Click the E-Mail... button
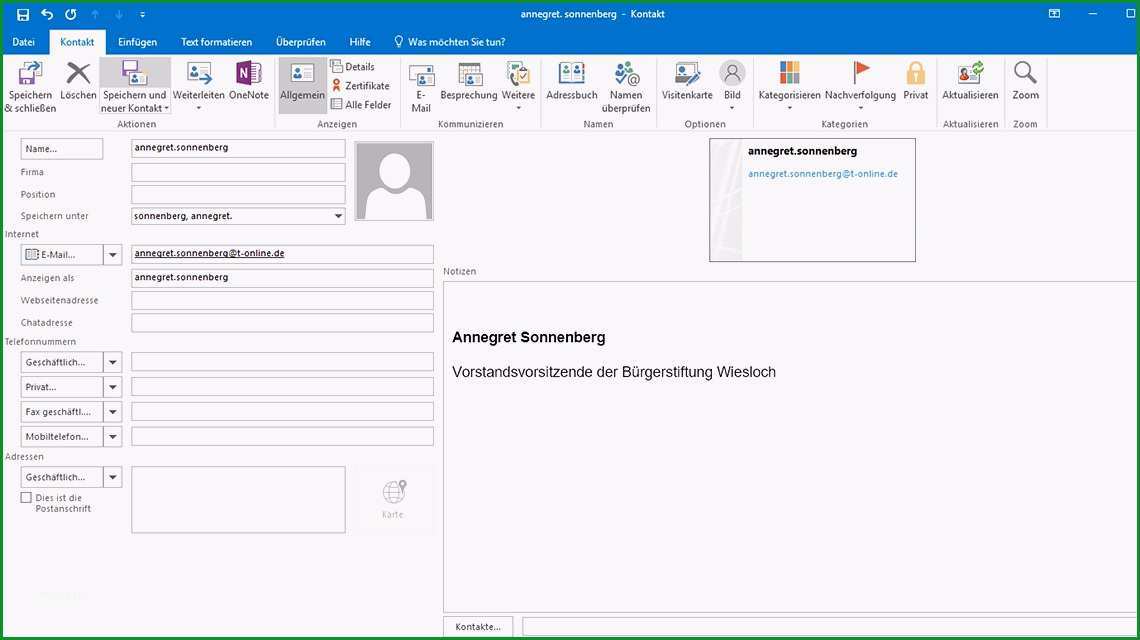1140x640 pixels. 62,255
